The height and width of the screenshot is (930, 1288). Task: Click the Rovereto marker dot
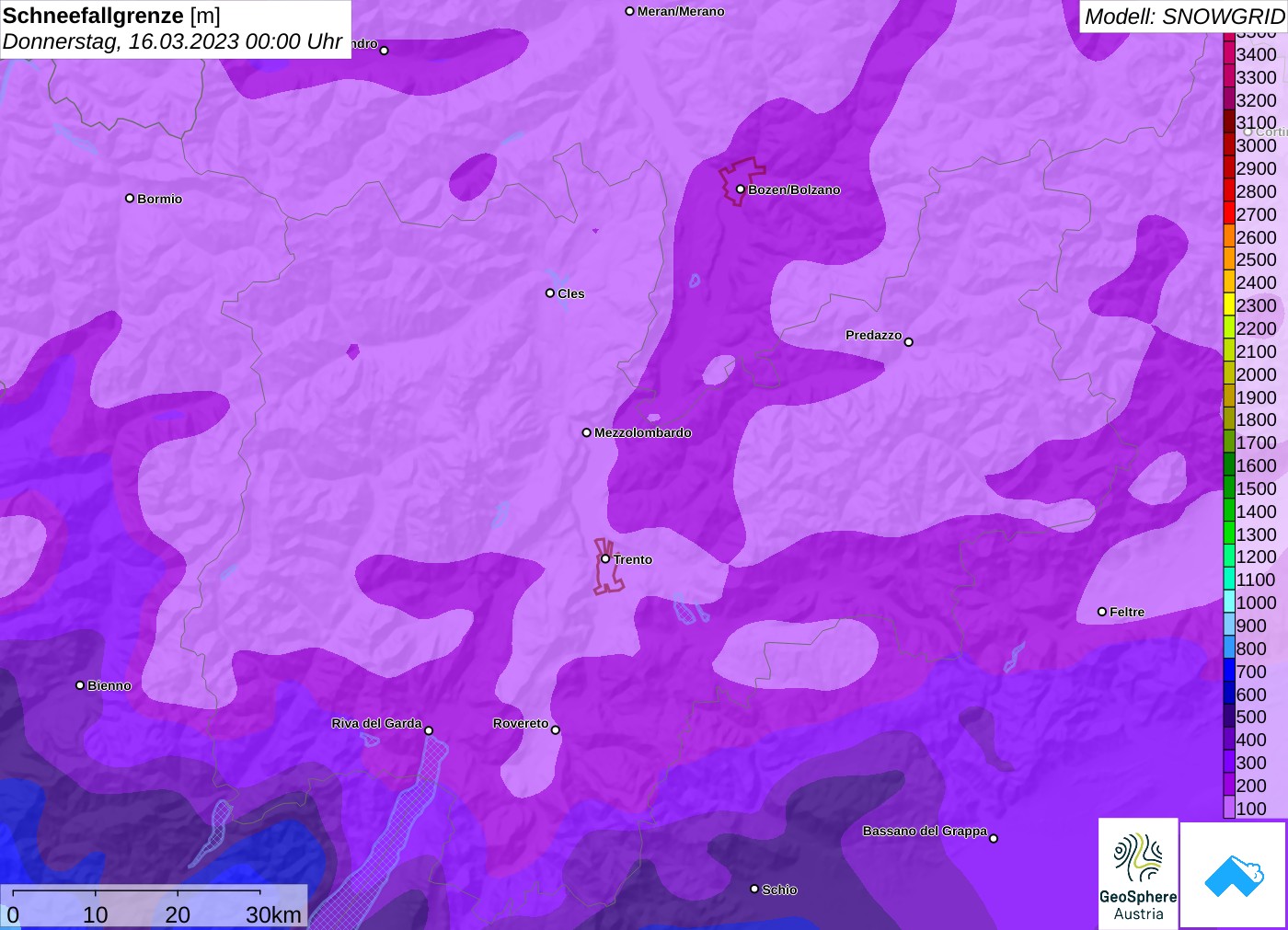click(x=556, y=730)
